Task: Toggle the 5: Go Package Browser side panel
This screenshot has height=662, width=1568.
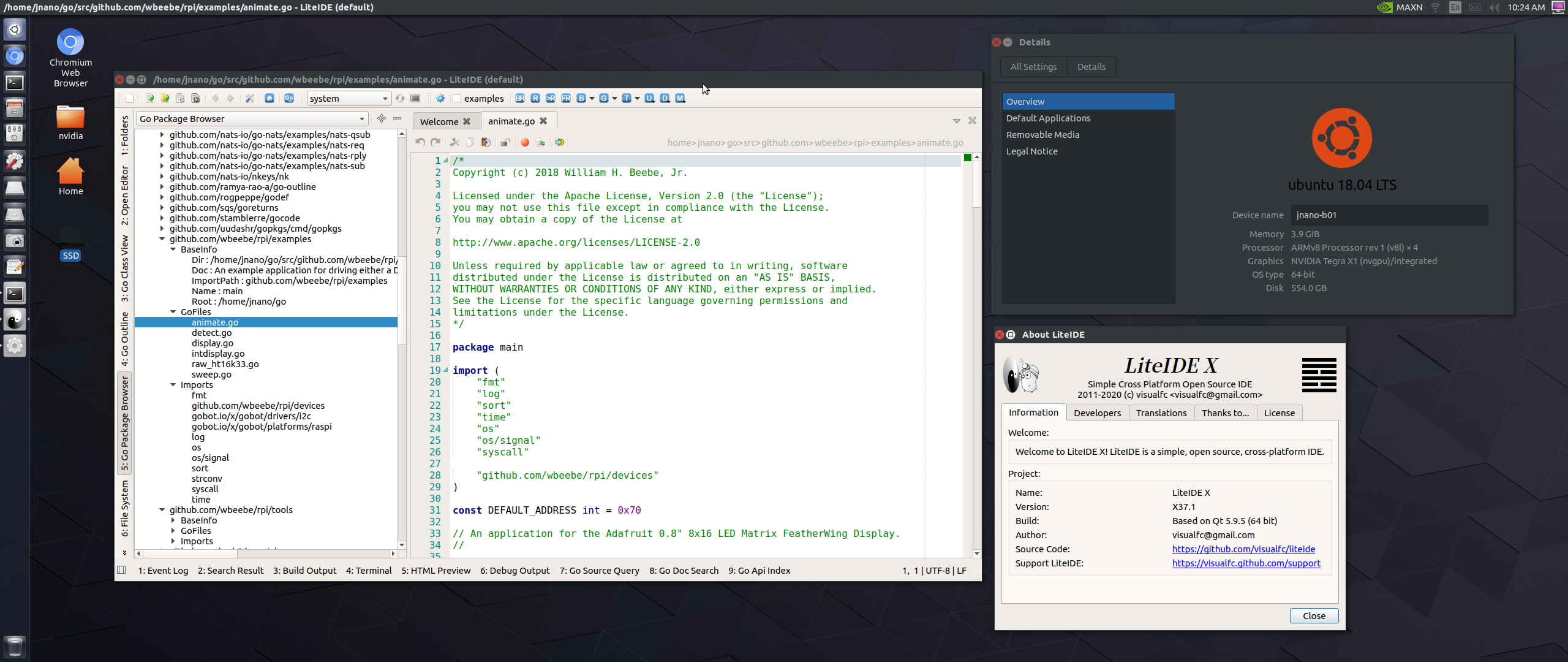Action: [x=125, y=424]
